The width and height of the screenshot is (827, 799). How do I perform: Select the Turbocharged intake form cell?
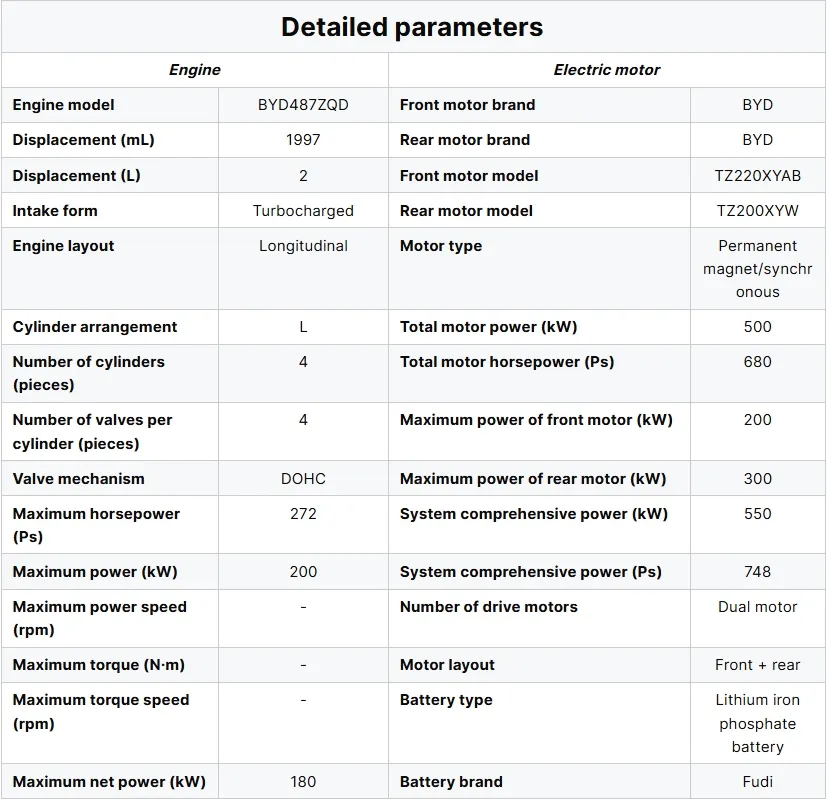tap(303, 211)
